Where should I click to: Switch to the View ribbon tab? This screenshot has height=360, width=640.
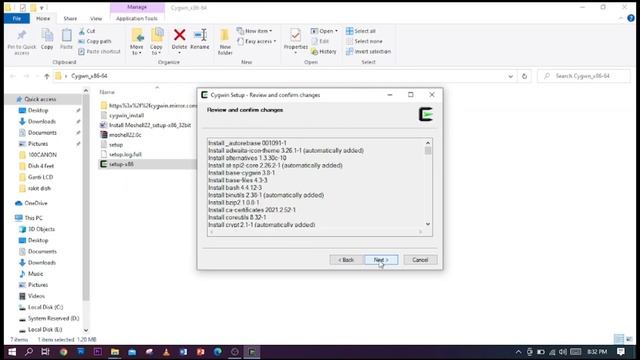click(x=96, y=18)
